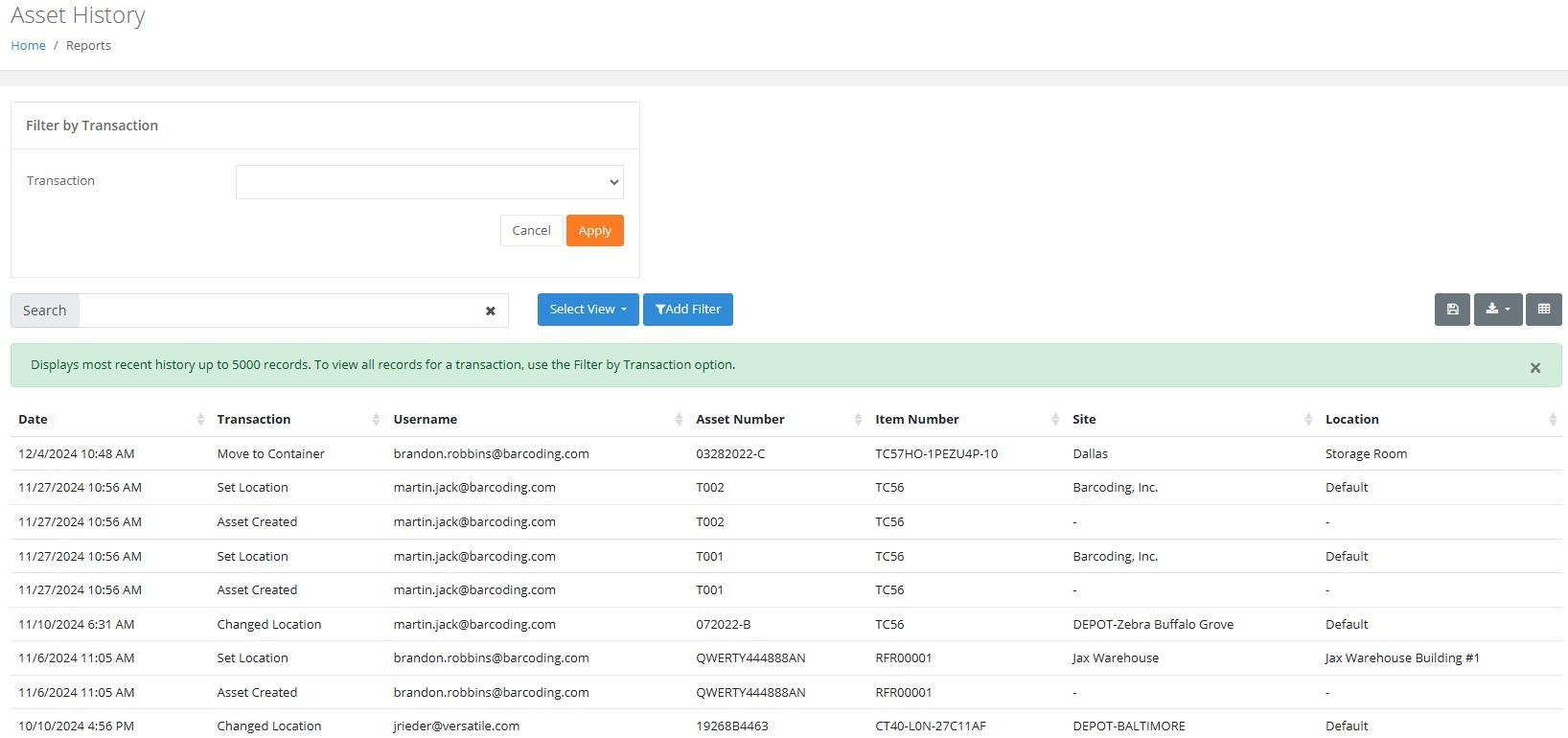Click item number CT40-L0N-27C11AF
Viewport: 1568px width, 738px height.
click(931, 726)
